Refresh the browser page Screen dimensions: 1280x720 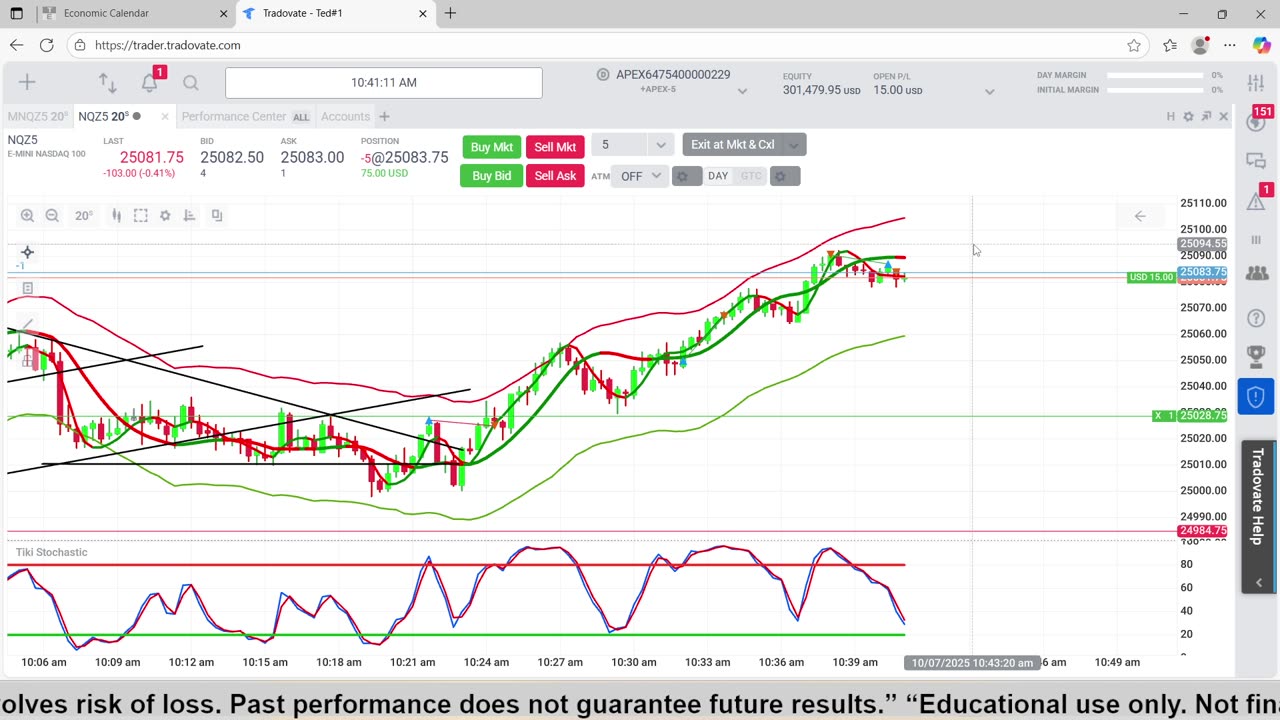coord(46,45)
